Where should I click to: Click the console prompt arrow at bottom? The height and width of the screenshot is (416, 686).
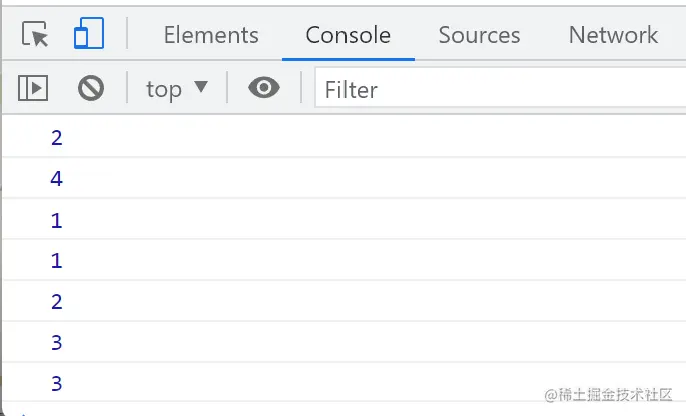pos(23,412)
